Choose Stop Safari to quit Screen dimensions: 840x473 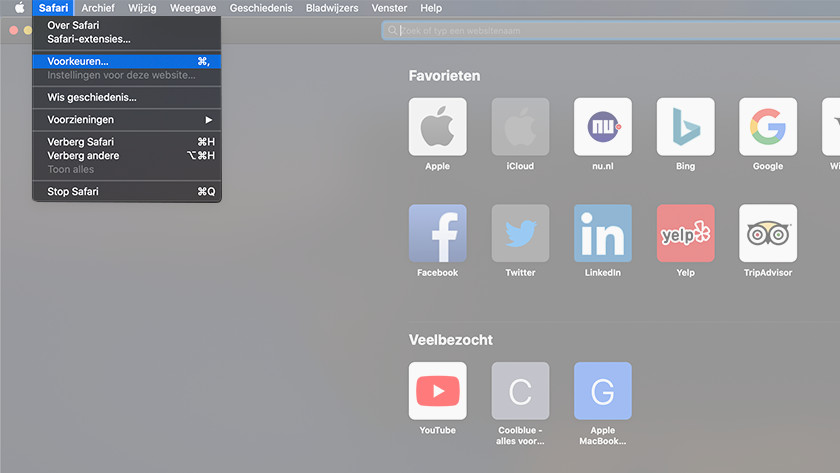point(126,191)
